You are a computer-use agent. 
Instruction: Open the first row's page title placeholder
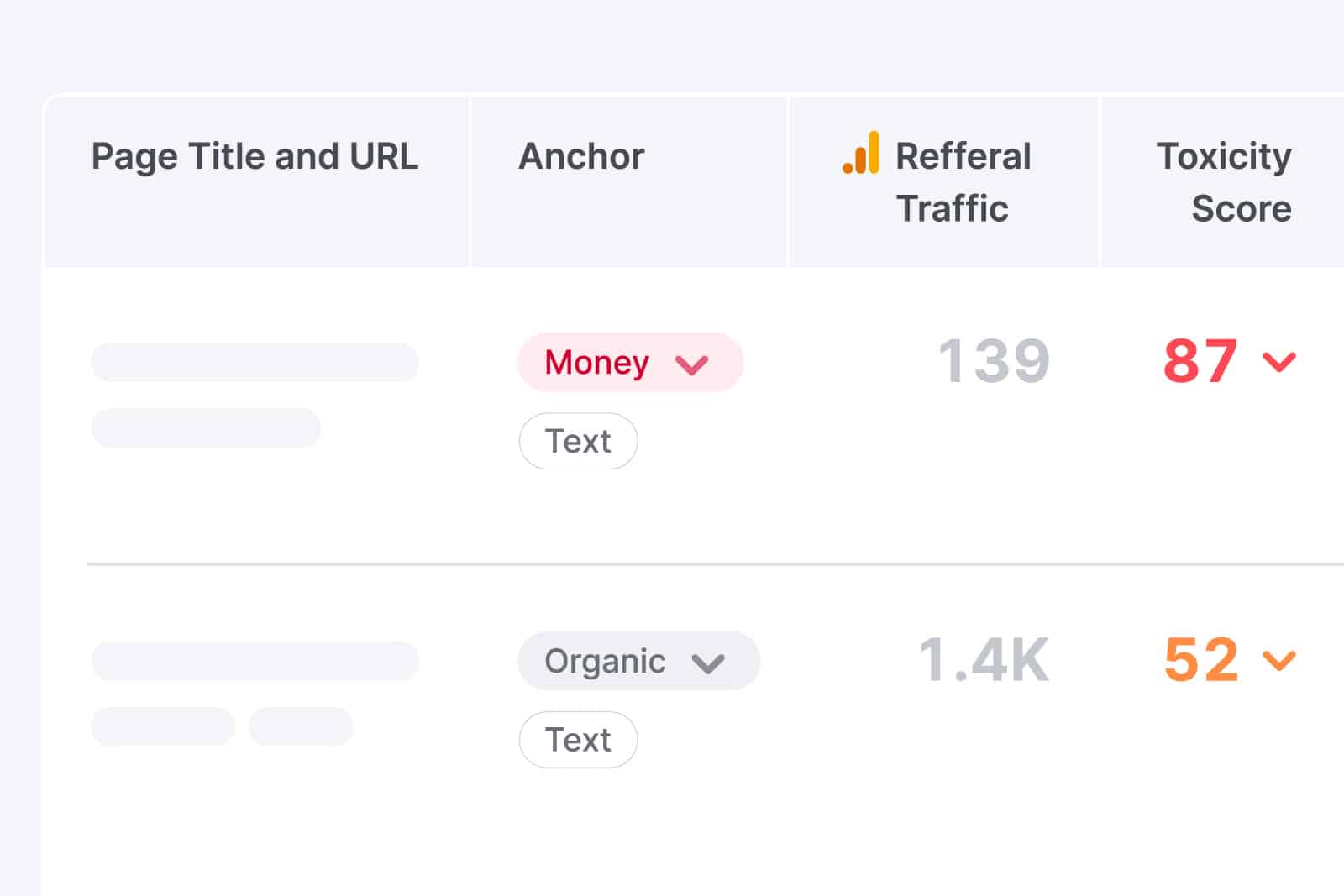(255, 362)
